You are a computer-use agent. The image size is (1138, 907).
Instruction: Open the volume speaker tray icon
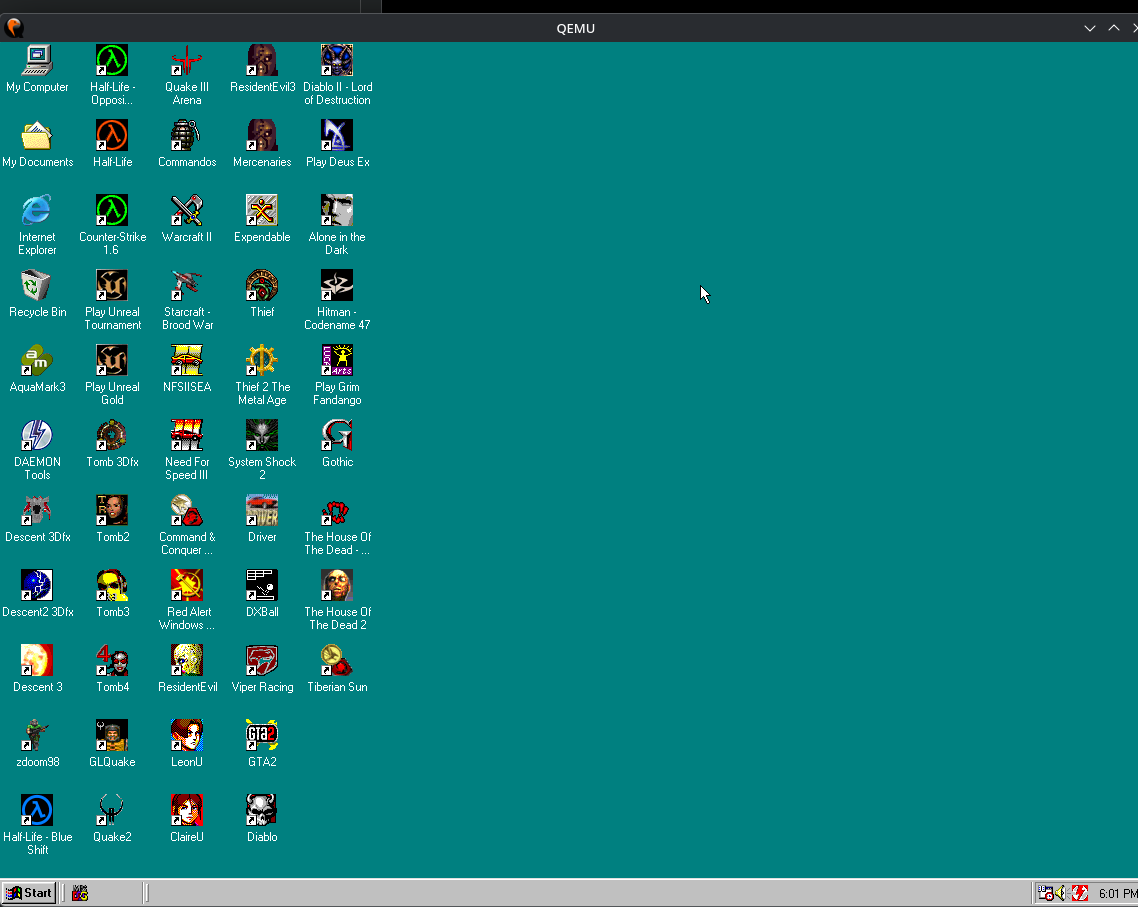[1062, 893]
